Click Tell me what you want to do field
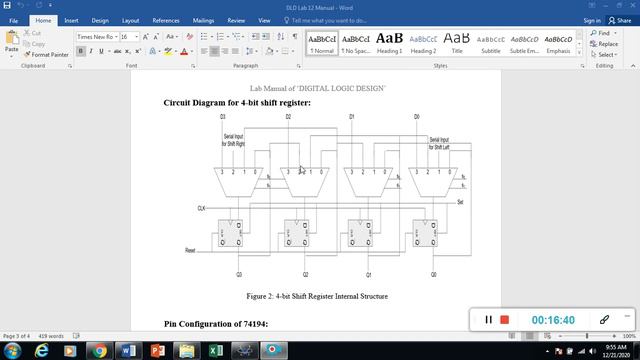 click(325, 20)
